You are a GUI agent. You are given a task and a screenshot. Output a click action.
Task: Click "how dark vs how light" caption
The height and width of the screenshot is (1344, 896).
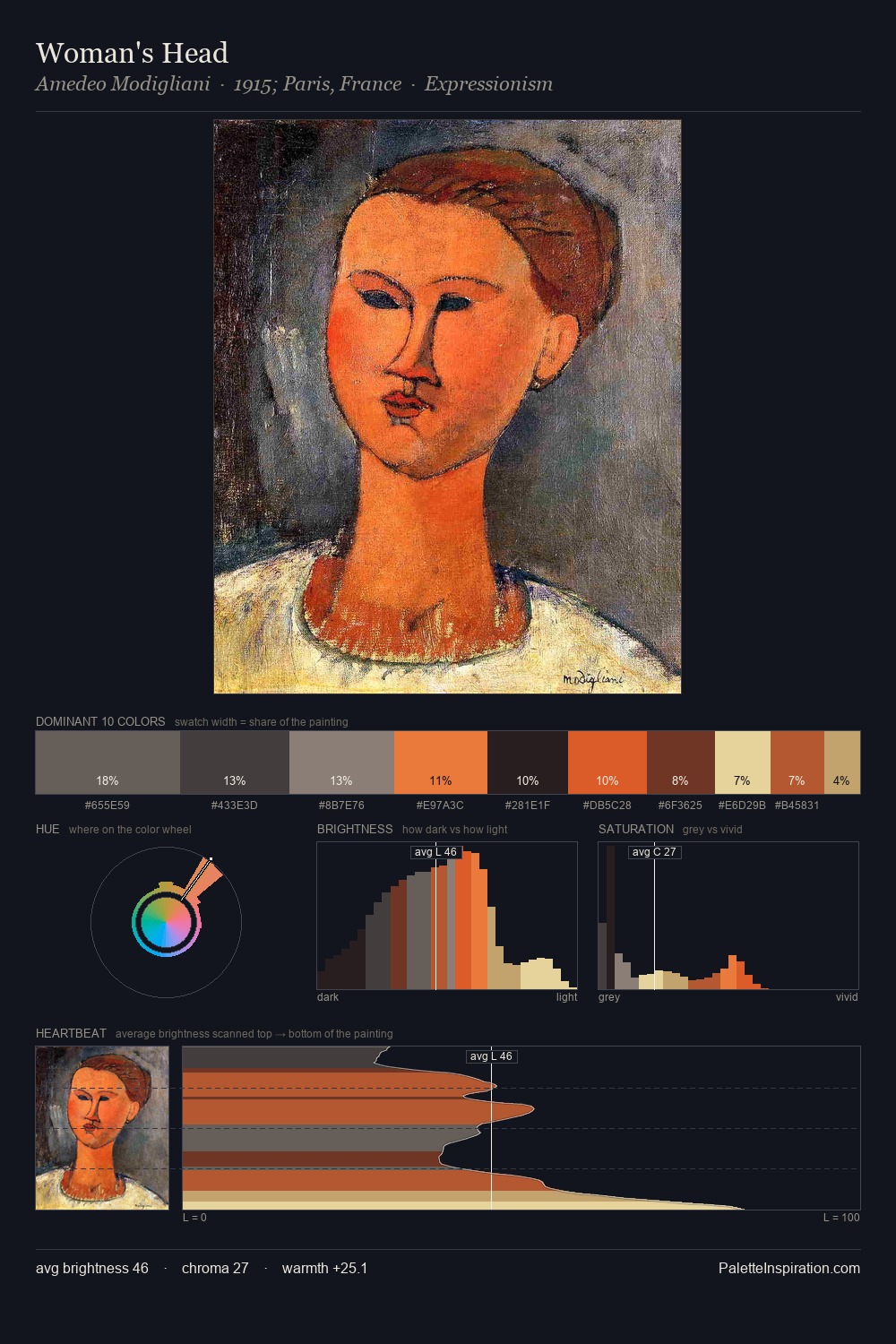pos(454,830)
